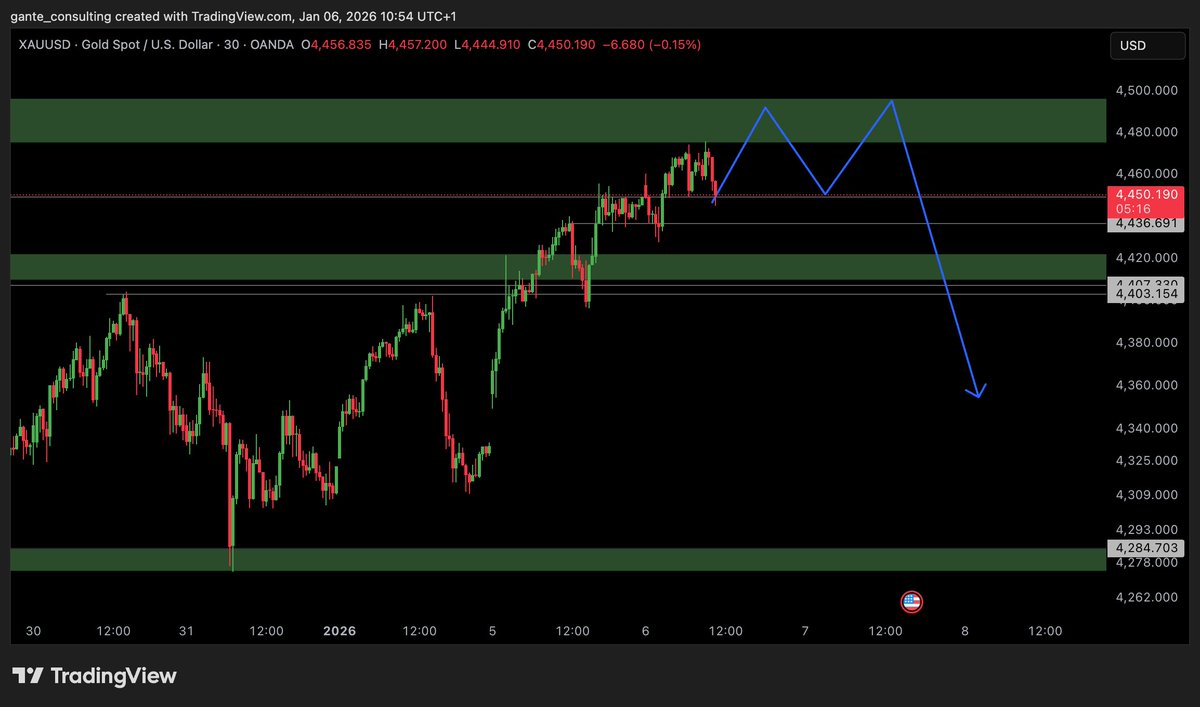Click the US flag economic event icon

911,602
